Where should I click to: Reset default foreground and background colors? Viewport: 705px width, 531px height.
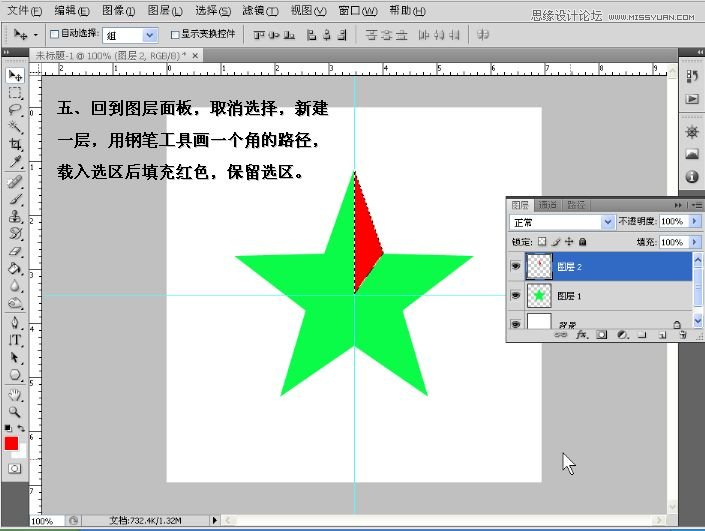[8, 428]
